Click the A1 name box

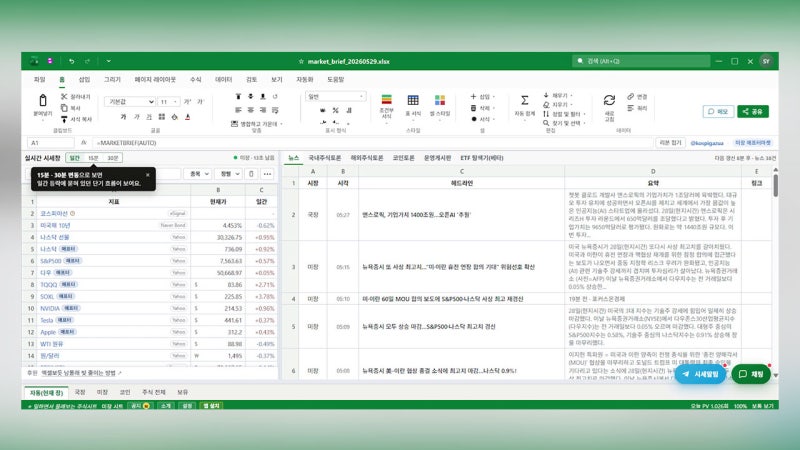(x=51, y=143)
